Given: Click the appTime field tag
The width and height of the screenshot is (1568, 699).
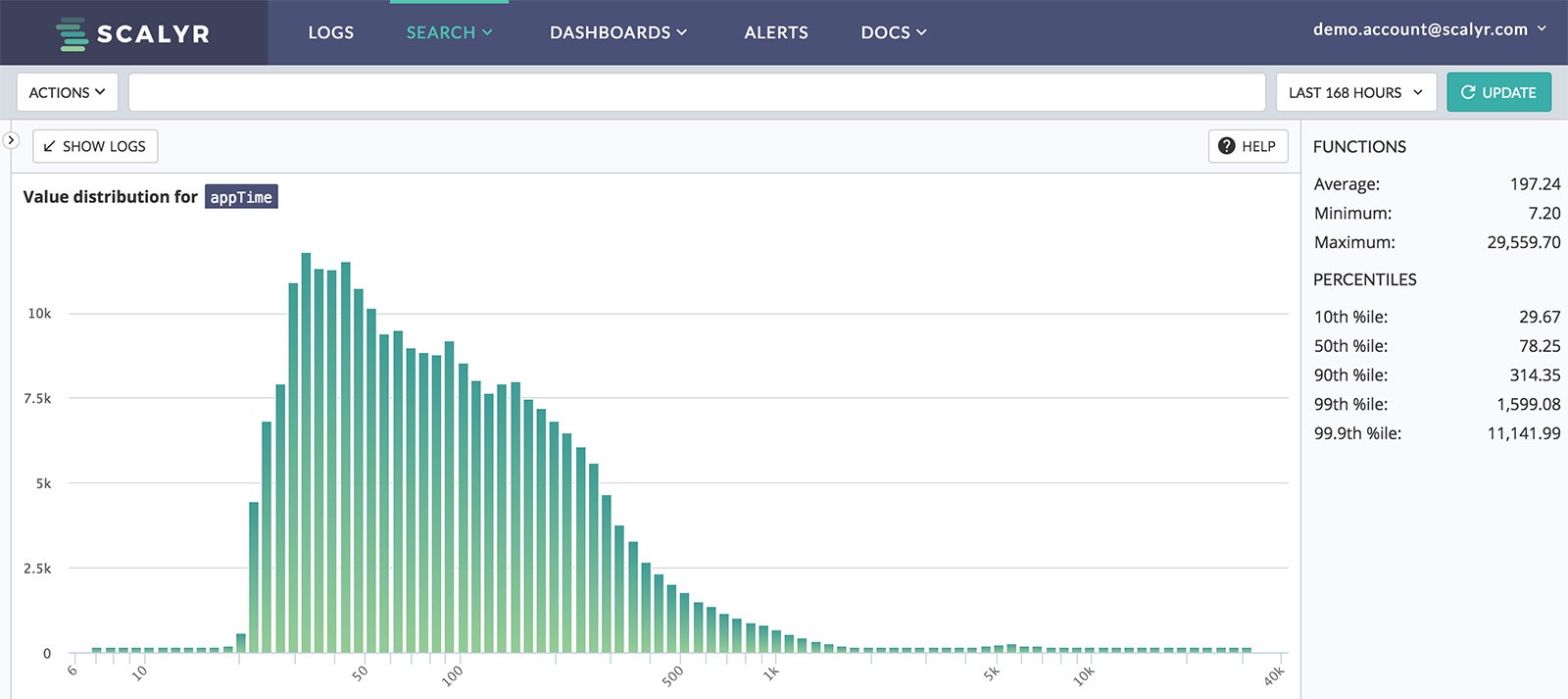Looking at the screenshot, I should click(x=241, y=197).
